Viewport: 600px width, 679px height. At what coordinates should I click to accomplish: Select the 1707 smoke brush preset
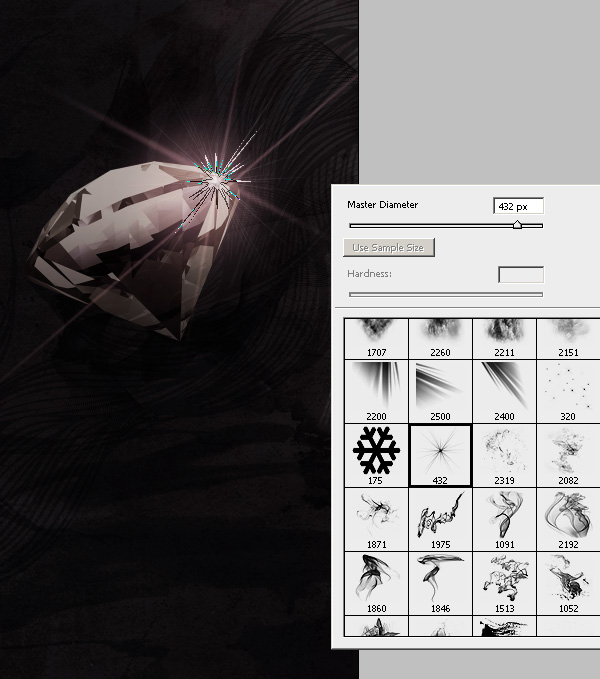click(x=376, y=339)
